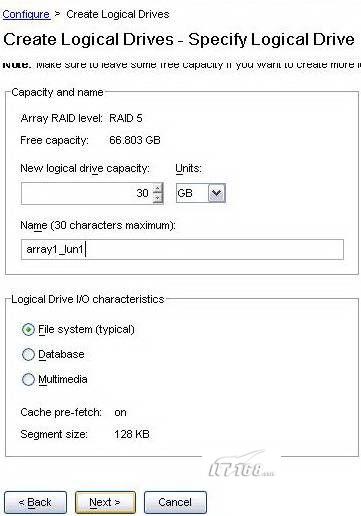Proceed with the Next button
The width and height of the screenshot is (361, 516).
coord(105,502)
